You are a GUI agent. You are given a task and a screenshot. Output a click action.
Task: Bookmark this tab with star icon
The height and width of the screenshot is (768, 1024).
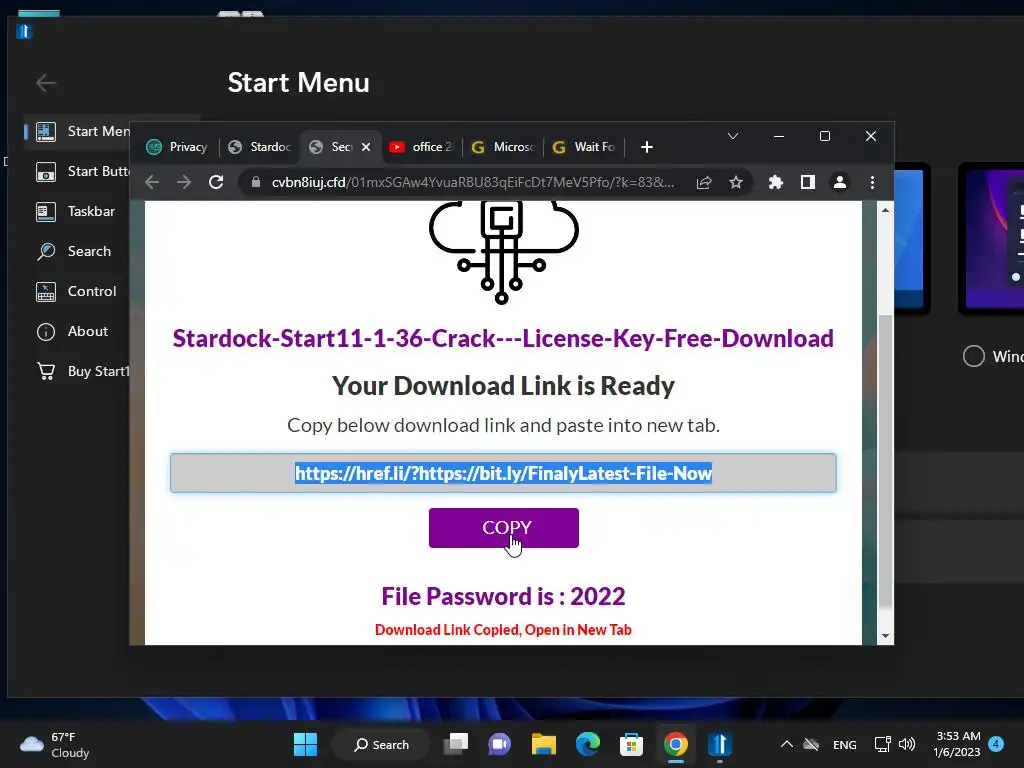pos(736,182)
